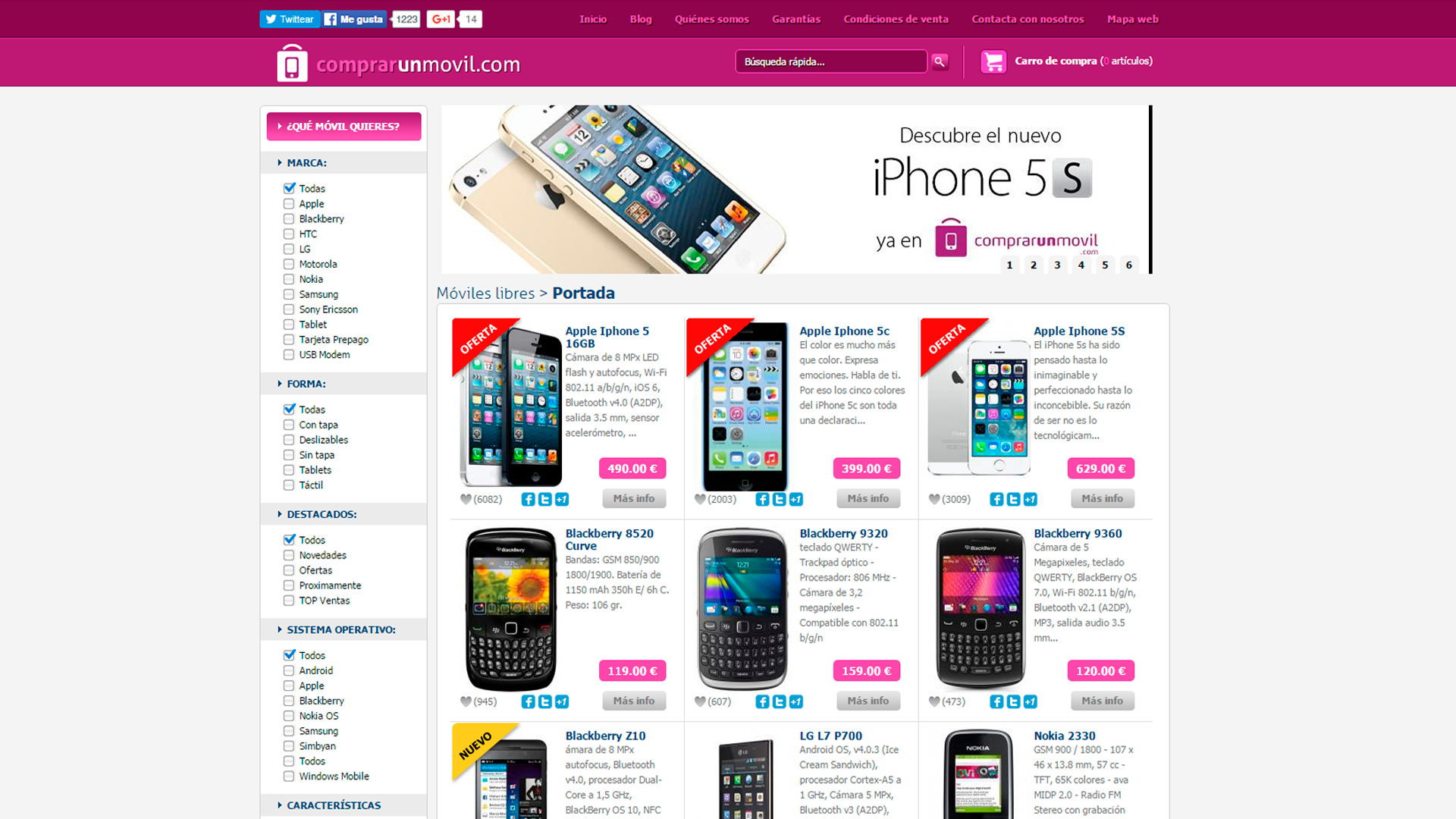Screen dimensions: 1456x819
Task: Switch banner to slide 4
Action: click(x=1081, y=265)
